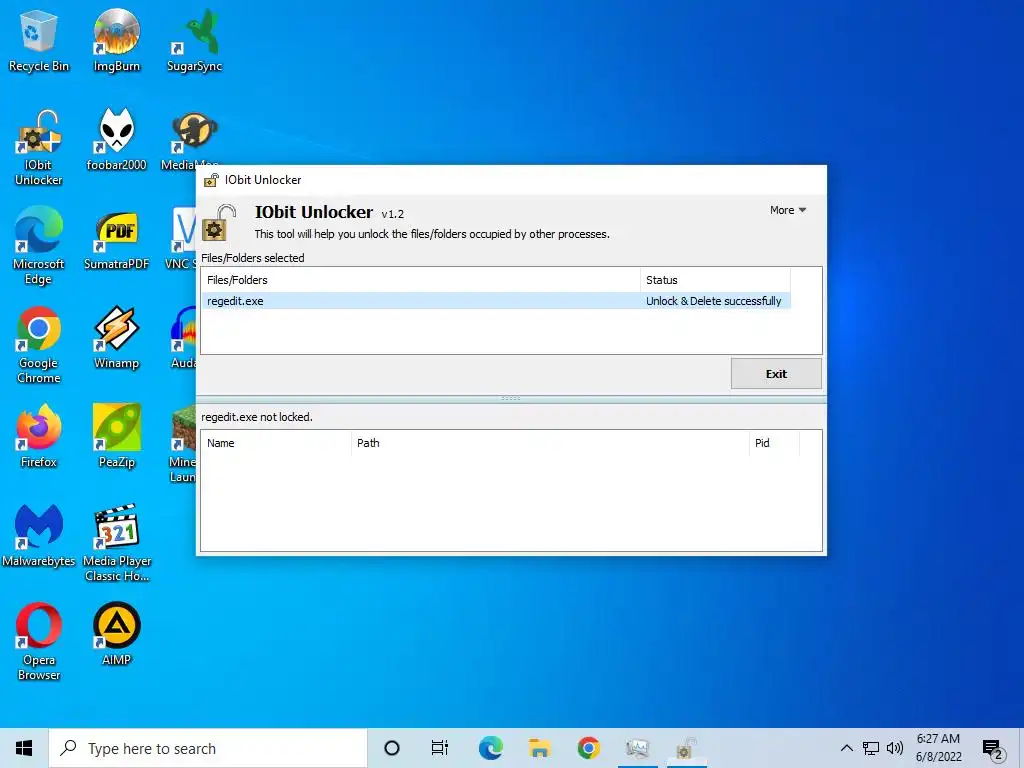Select the Malwarebytes desktop shortcut
This screenshot has width=1024, height=768.
(39, 536)
